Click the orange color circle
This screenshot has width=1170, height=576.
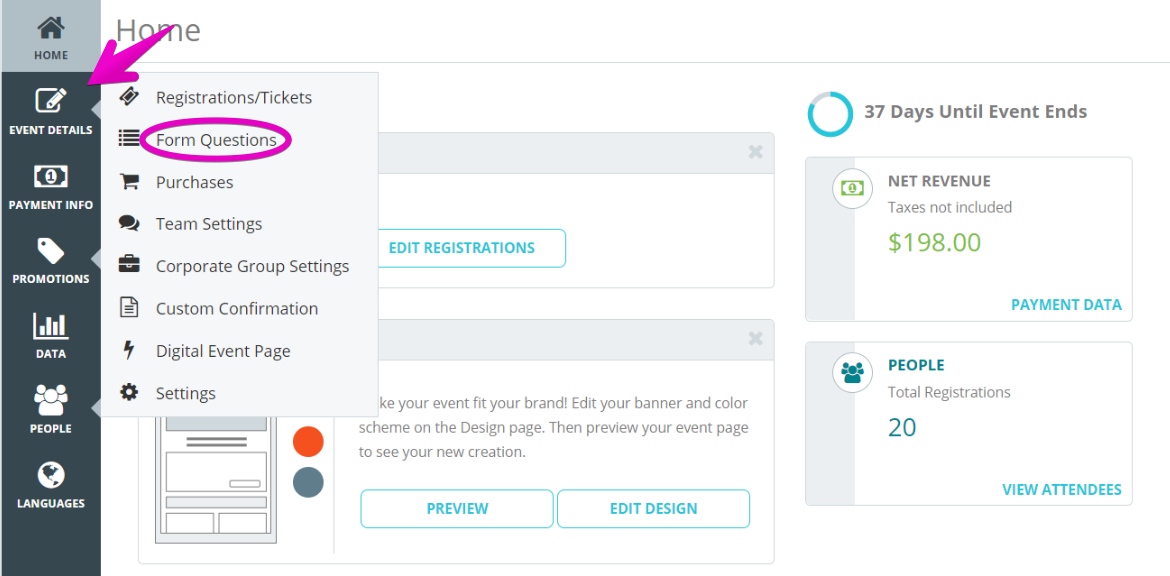[x=308, y=441]
